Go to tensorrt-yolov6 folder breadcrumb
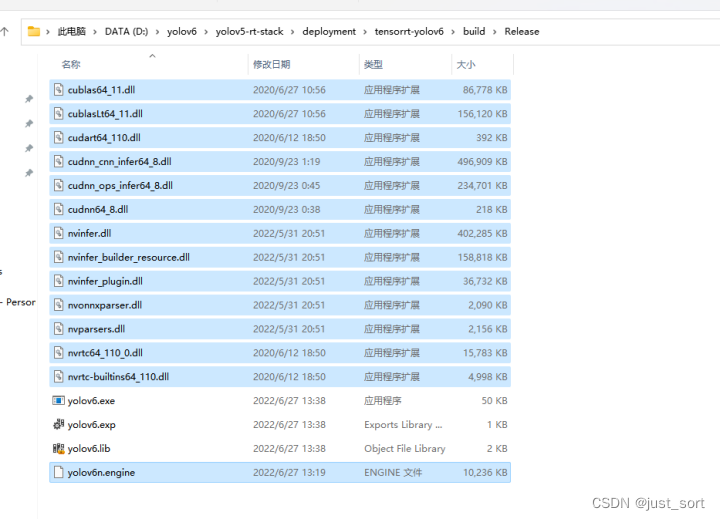 pos(409,31)
